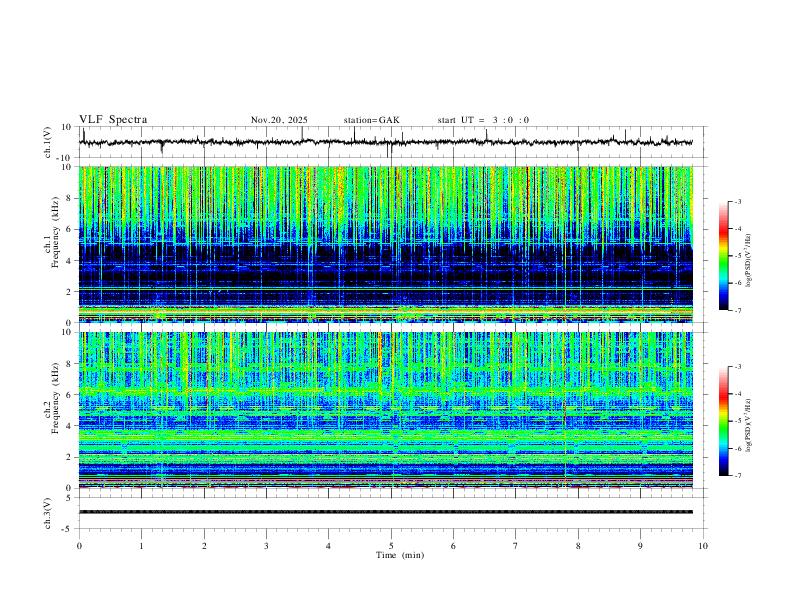Screen dimensions: 792x612
Task: Click the "VLF Spectra" plot title
Action: [113, 120]
